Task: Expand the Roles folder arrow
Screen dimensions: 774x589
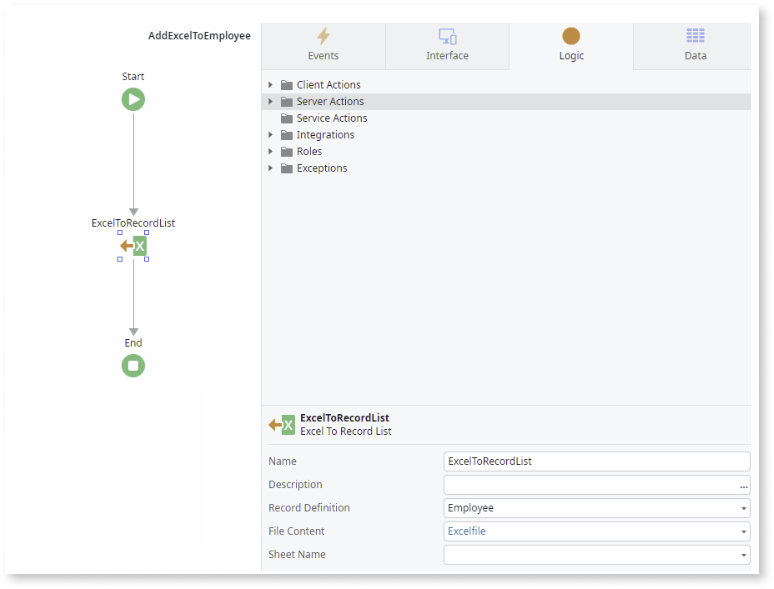Action: pos(270,152)
